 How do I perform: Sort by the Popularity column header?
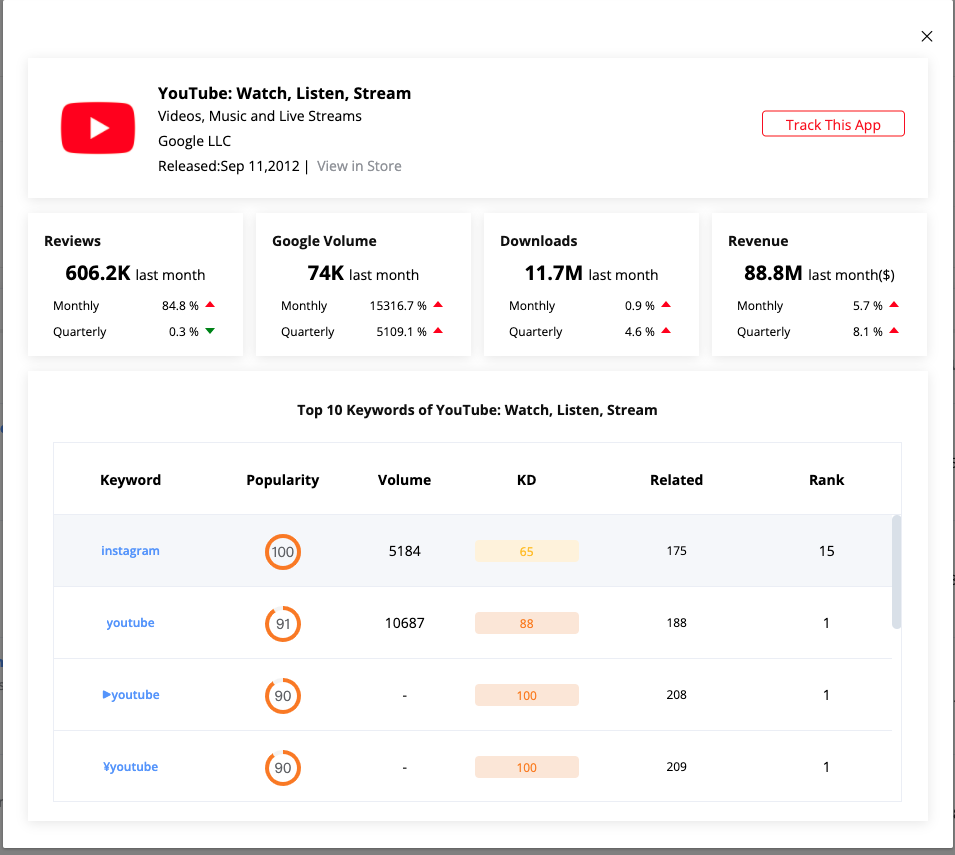(x=283, y=480)
